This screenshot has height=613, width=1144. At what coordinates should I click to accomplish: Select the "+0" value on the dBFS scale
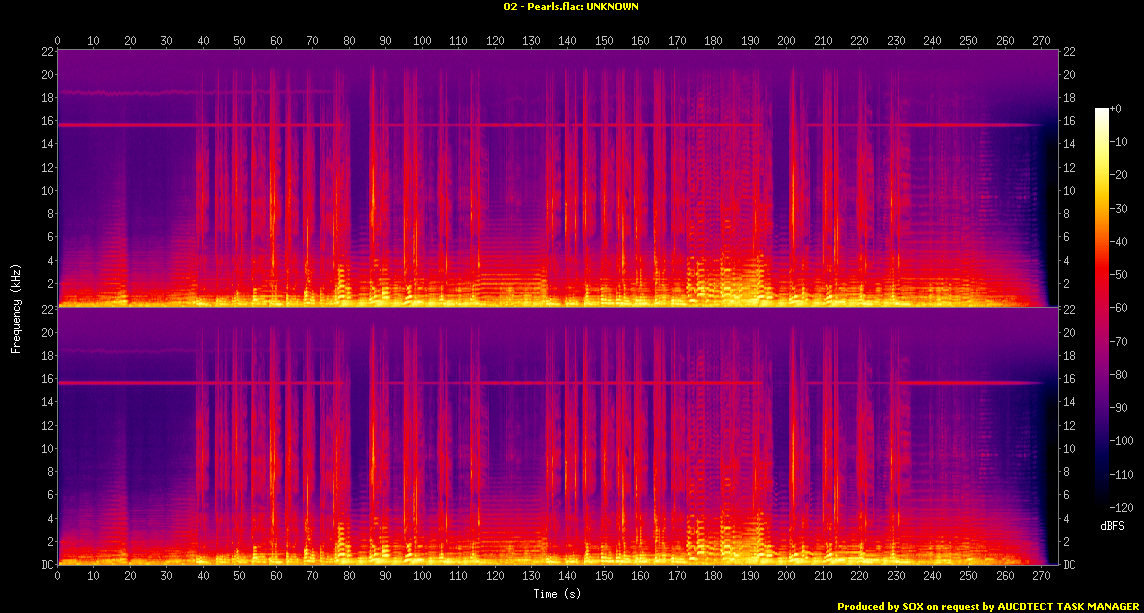point(1116,108)
